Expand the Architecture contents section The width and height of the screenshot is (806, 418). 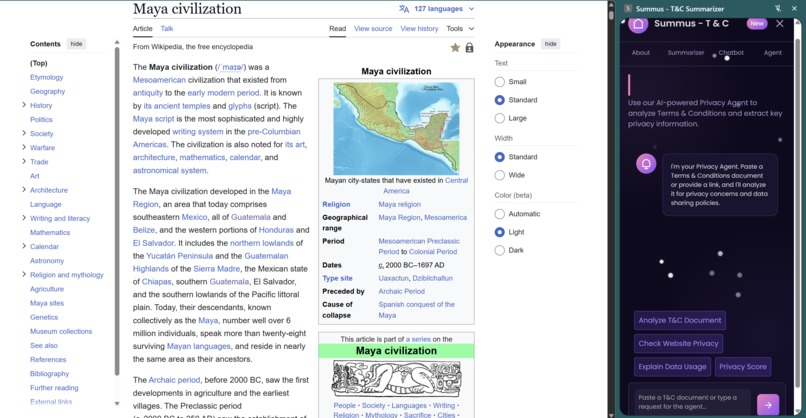point(24,190)
